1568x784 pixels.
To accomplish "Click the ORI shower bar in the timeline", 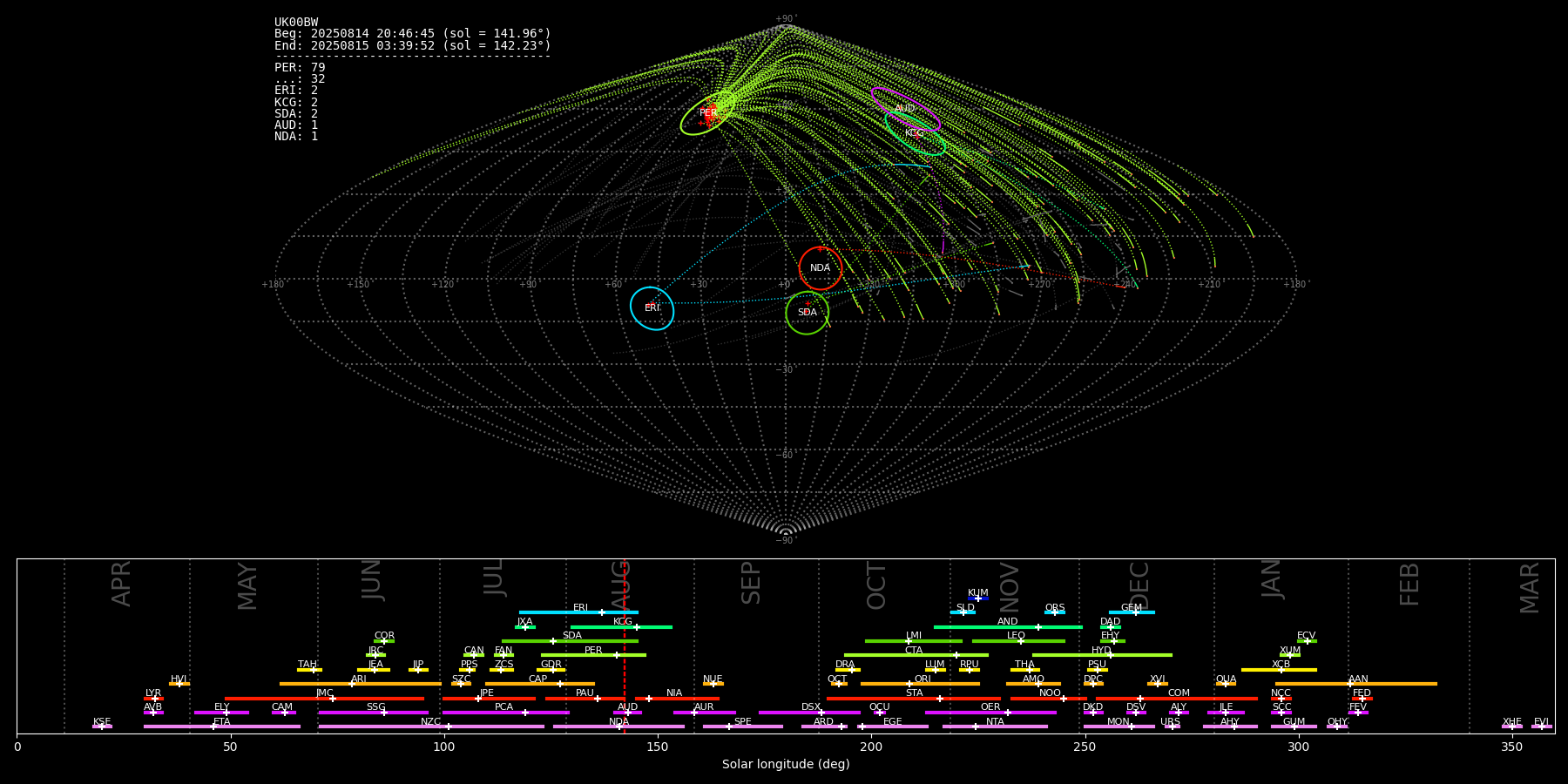I will coord(920,684).
